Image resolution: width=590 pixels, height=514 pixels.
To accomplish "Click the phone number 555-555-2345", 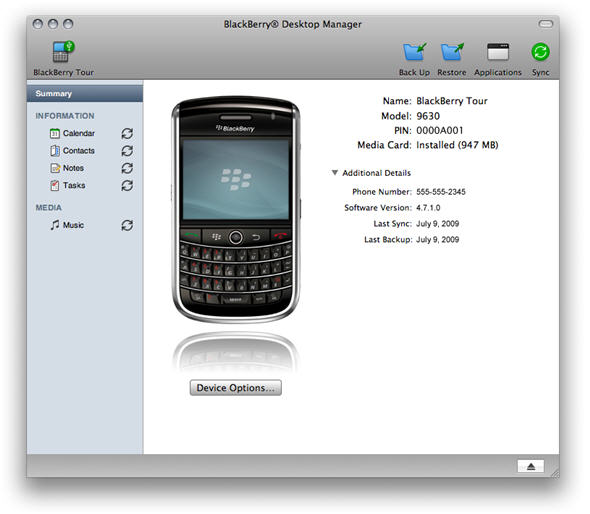I will coord(441,192).
